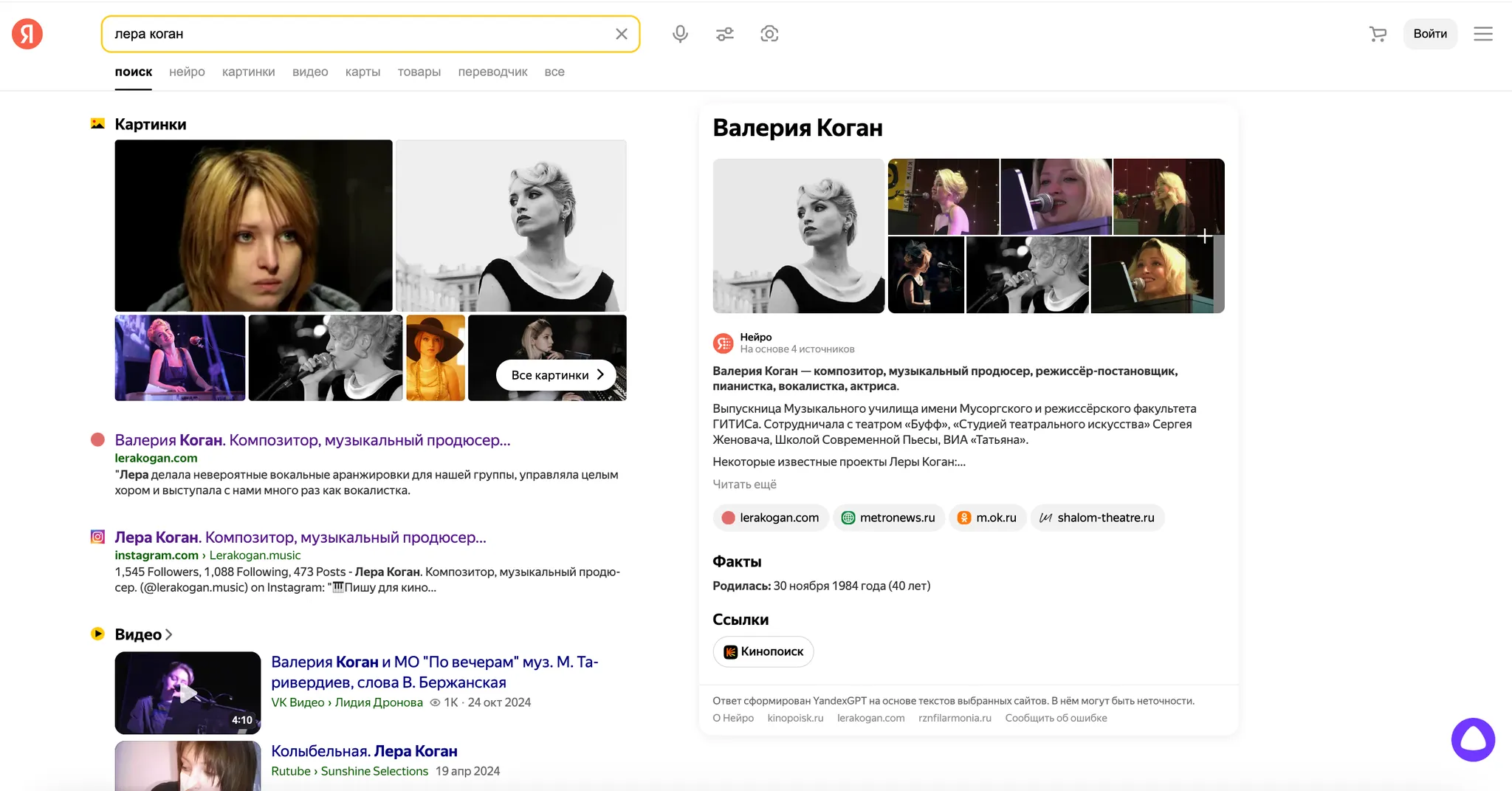
Task: Open search settings sliders icon
Action: click(724, 34)
